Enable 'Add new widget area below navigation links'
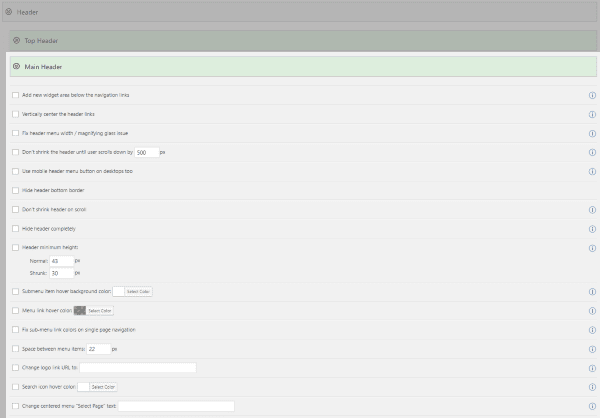The image size is (600, 418). click(15, 95)
